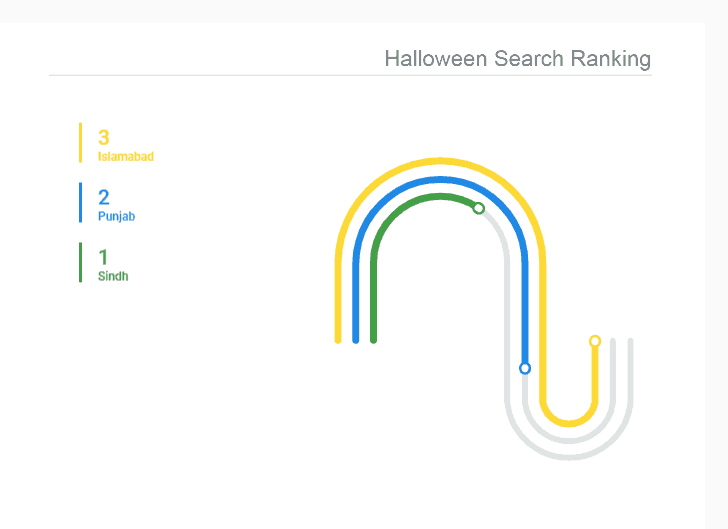Click the blue line's endpoint circle
The image size is (728, 529).
(525, 368)
